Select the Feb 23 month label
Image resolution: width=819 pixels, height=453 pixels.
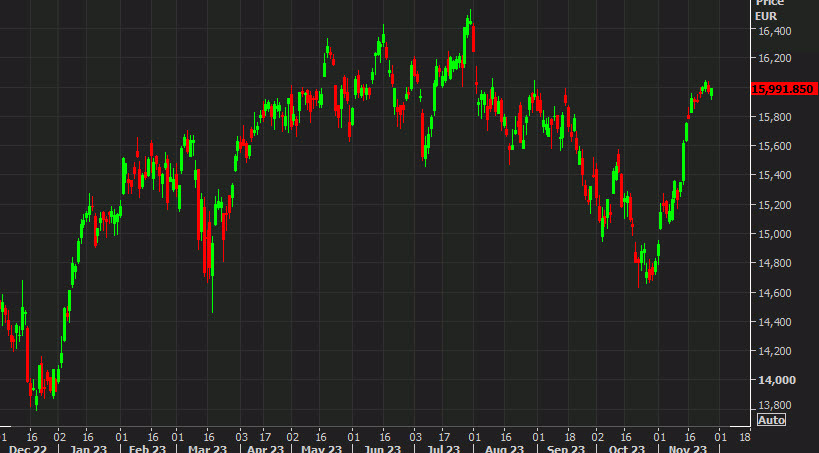pyautogui.click(x=147, y=448)
